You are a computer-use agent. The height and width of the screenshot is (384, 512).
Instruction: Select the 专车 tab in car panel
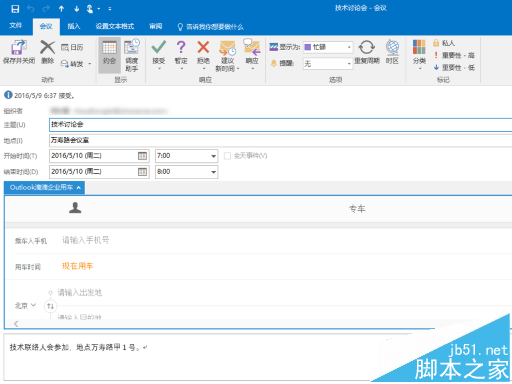(357, 209)
